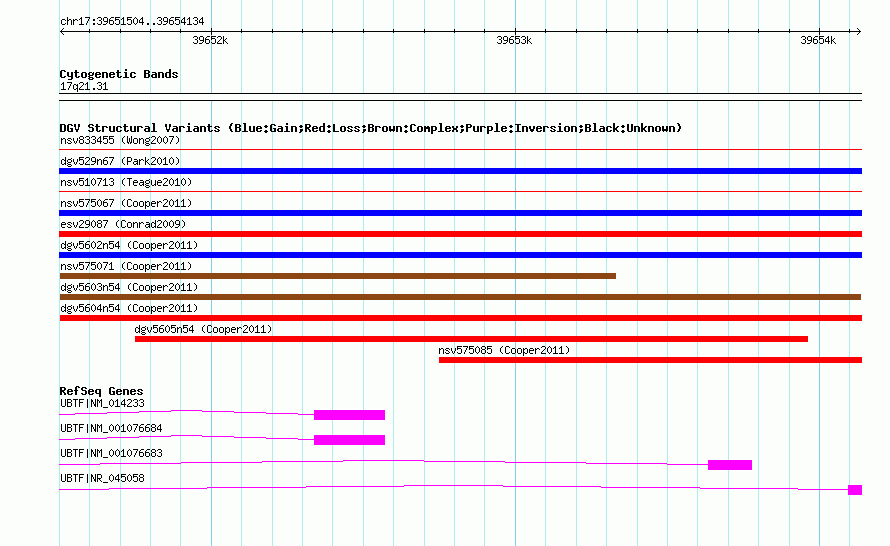Viewport: 890px width, 546px height.
Task: Click the nsv833455 (Wong2007) variant label
Action: [x=120, y=140]
